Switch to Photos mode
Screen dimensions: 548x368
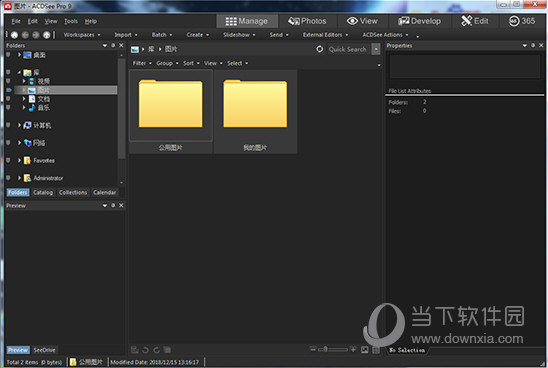click(307, 21)
